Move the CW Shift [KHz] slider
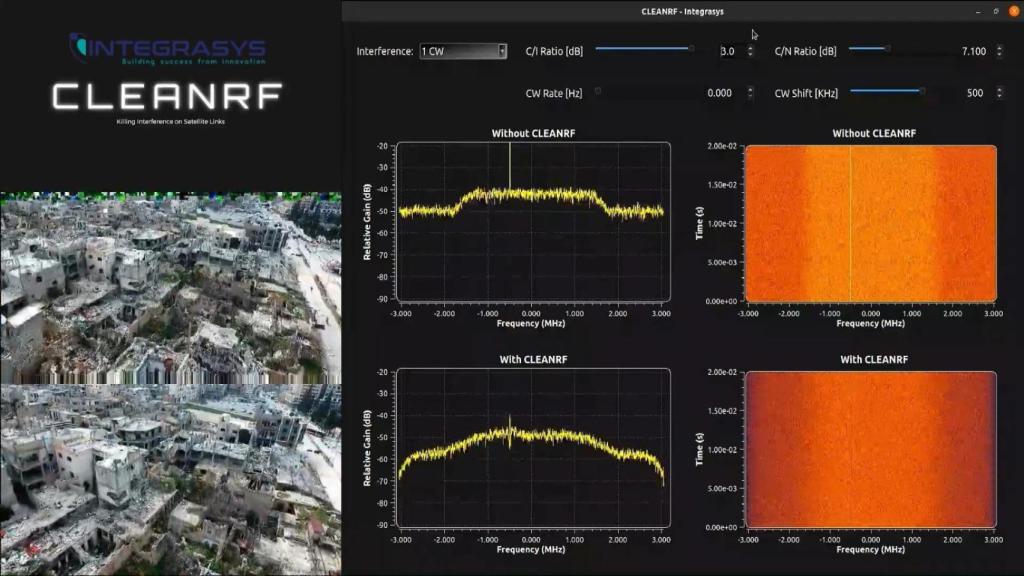 pos(889,91)
